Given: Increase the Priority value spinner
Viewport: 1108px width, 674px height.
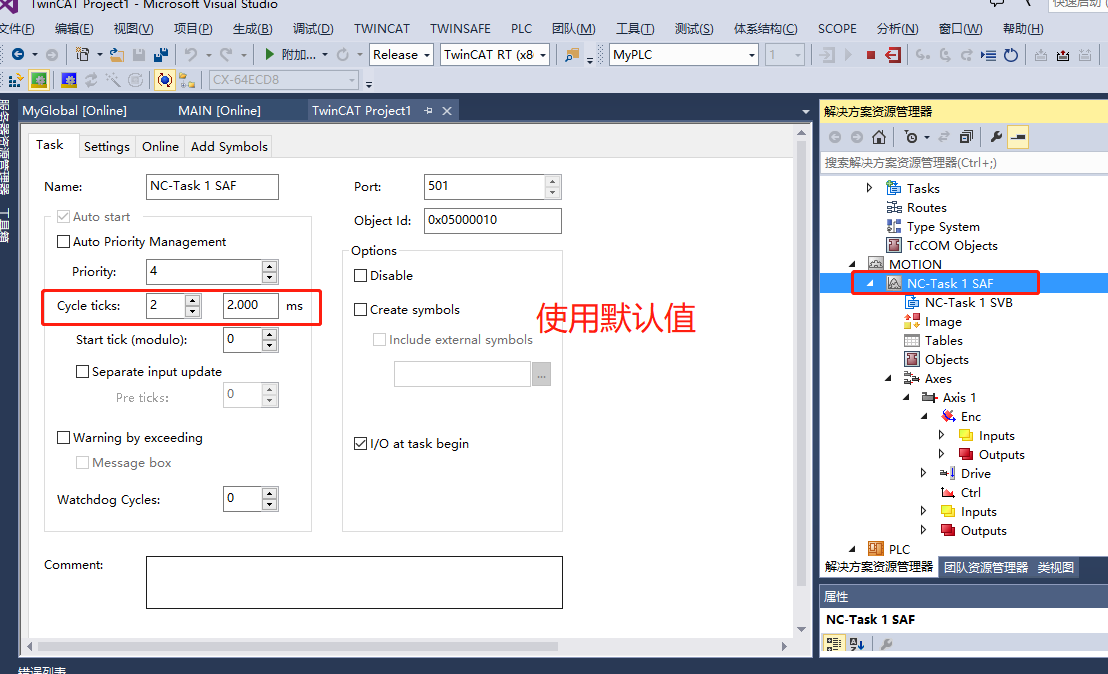Looking at the screenshot, I should click(x=269, y=266).
